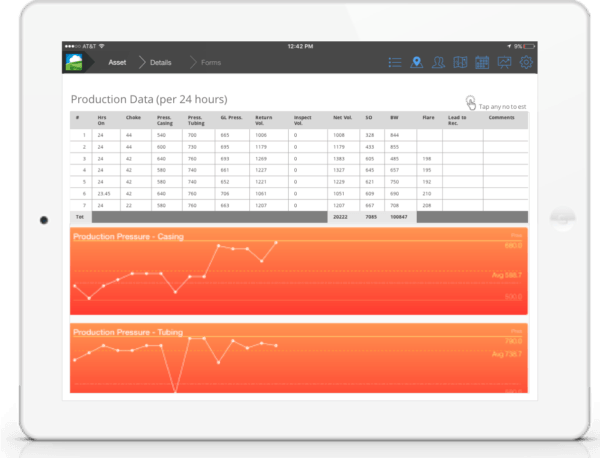Viewport: 600px width, 458px height.
Task: Select tubing pressure 730 in row 2
Action: point(192,147)
